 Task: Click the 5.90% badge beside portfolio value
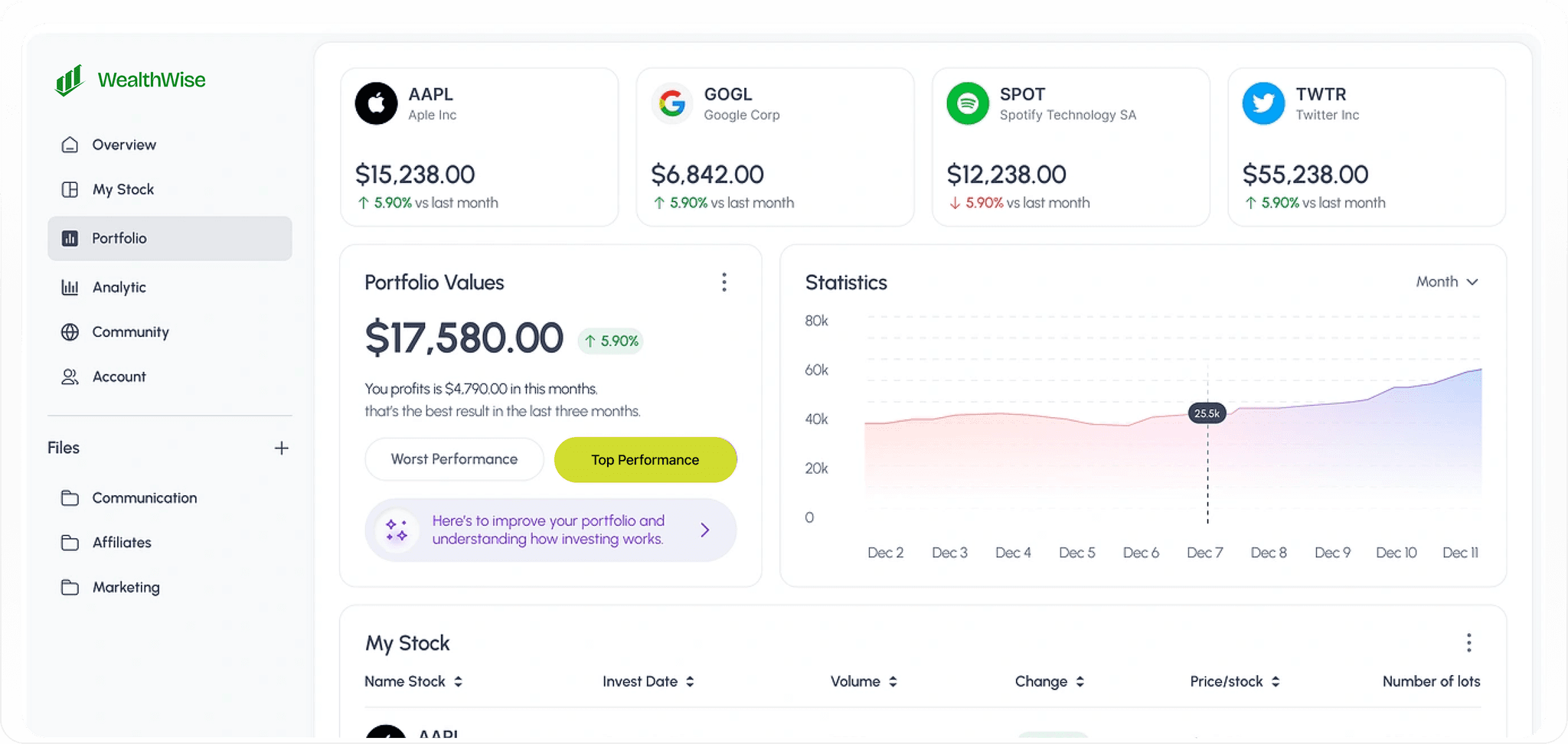tap(610, 341)
